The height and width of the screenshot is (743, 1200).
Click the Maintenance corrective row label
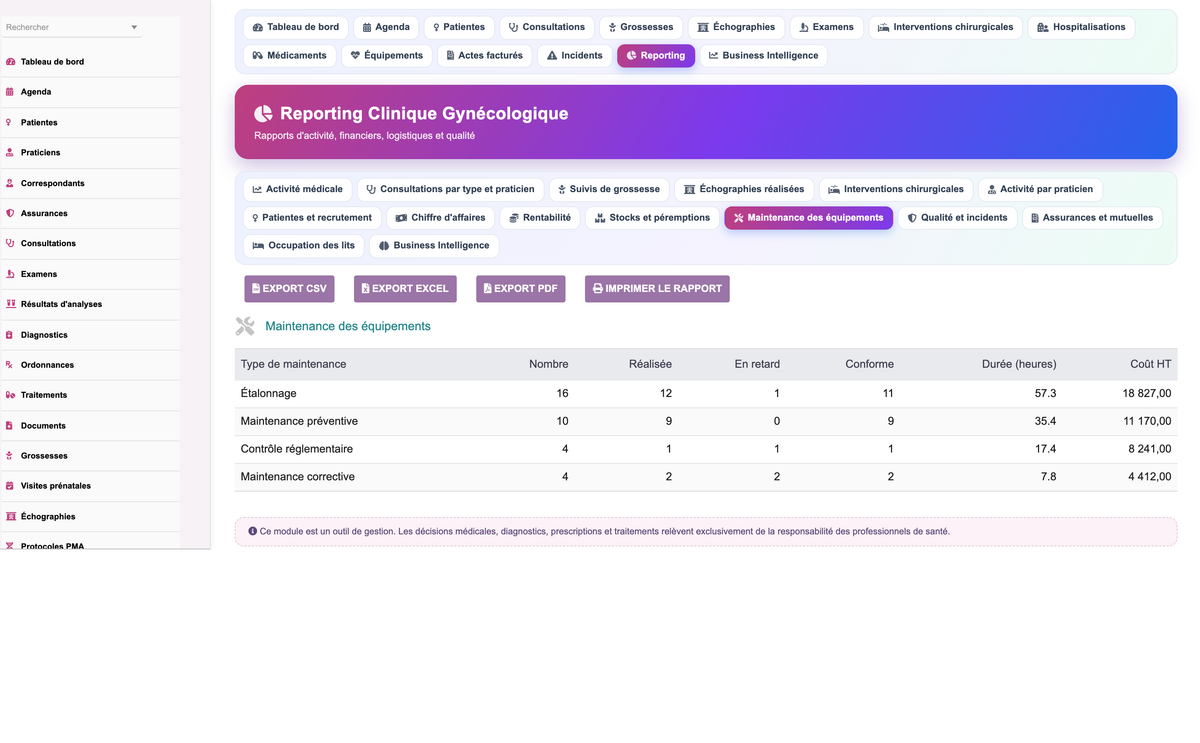tap(298, 477)
